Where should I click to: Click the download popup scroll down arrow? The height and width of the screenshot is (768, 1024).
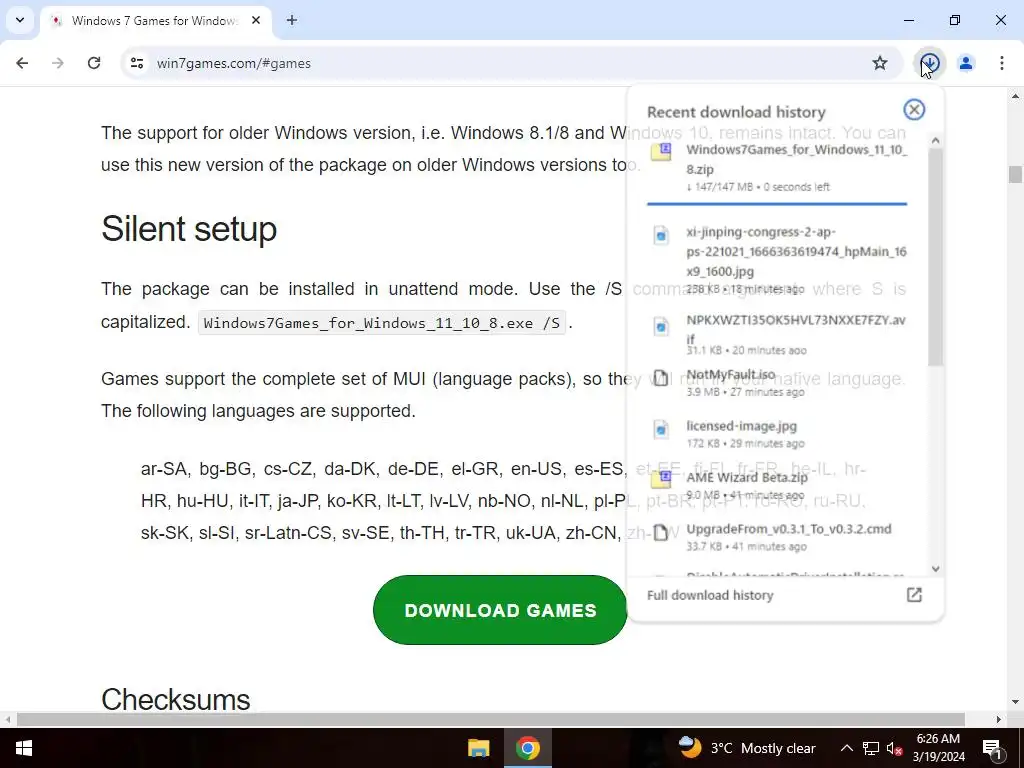935,569
